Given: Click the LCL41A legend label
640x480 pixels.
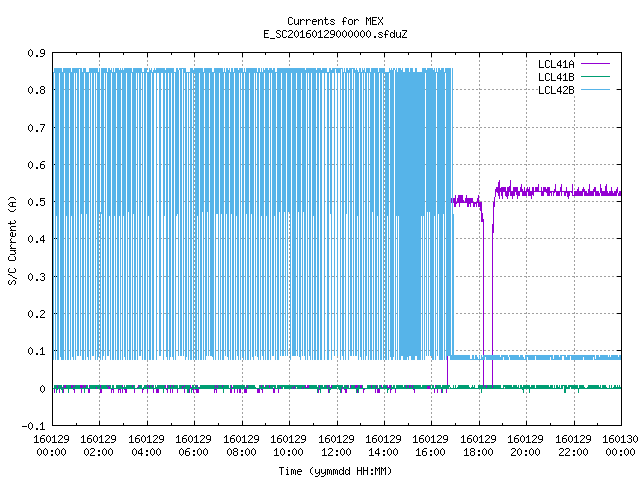Looking at the screenshot, I should coord(556,64).
